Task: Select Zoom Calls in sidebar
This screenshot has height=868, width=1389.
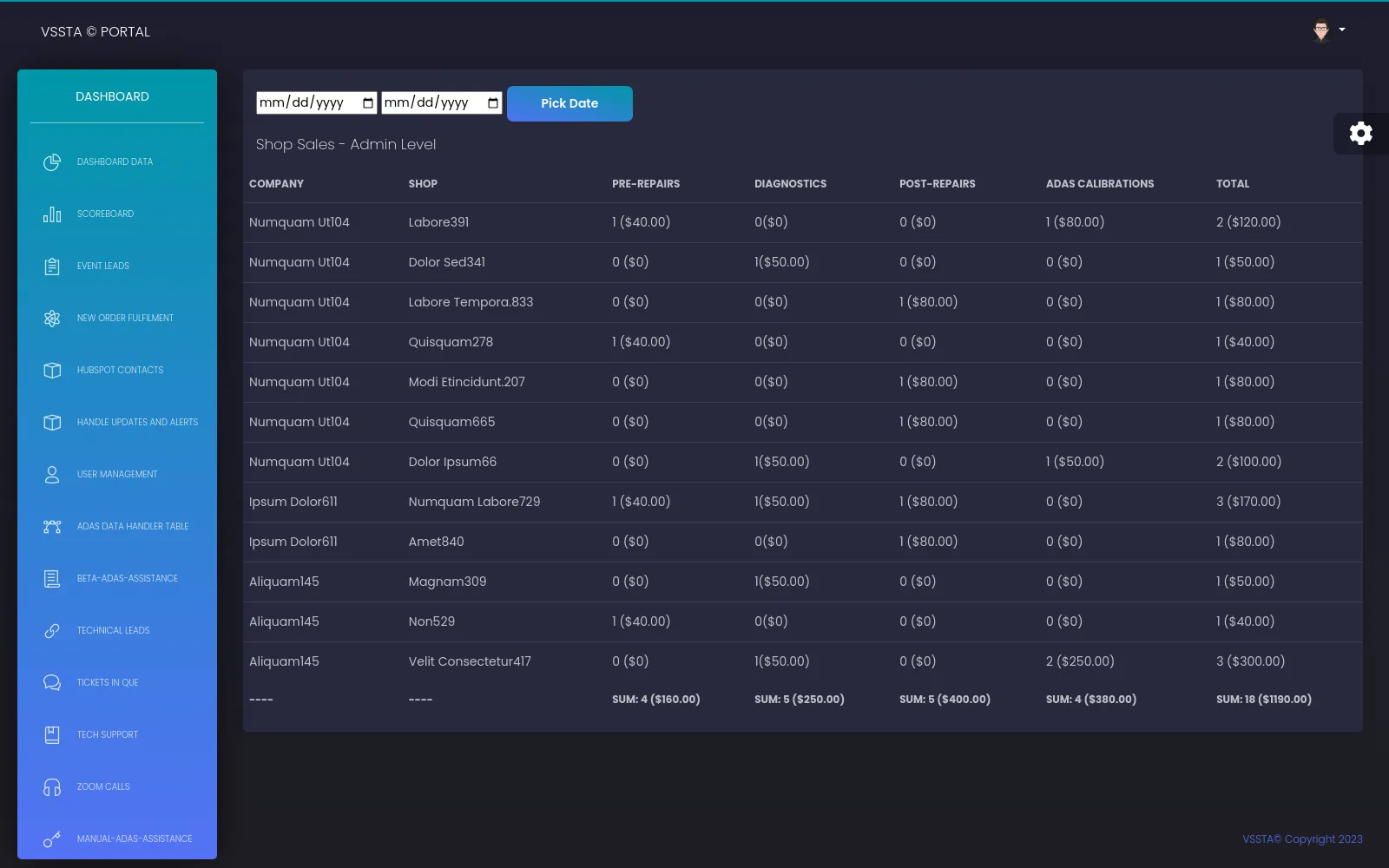Action: [103, 786]
